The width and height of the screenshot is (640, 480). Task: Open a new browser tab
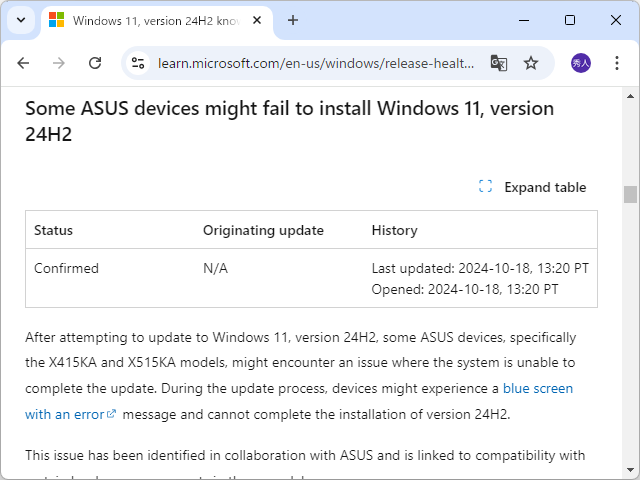[x=293, y=20]
